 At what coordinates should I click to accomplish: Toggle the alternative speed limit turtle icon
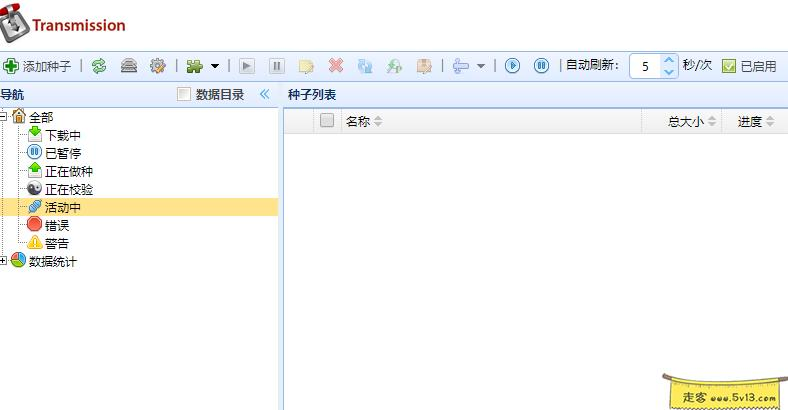pos(129,66)
